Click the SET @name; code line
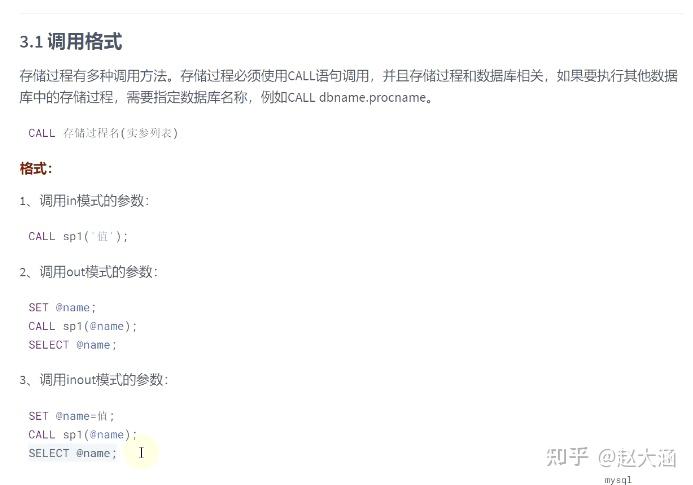The width and height of the screenshot is (693, 485). click(62, 307)
